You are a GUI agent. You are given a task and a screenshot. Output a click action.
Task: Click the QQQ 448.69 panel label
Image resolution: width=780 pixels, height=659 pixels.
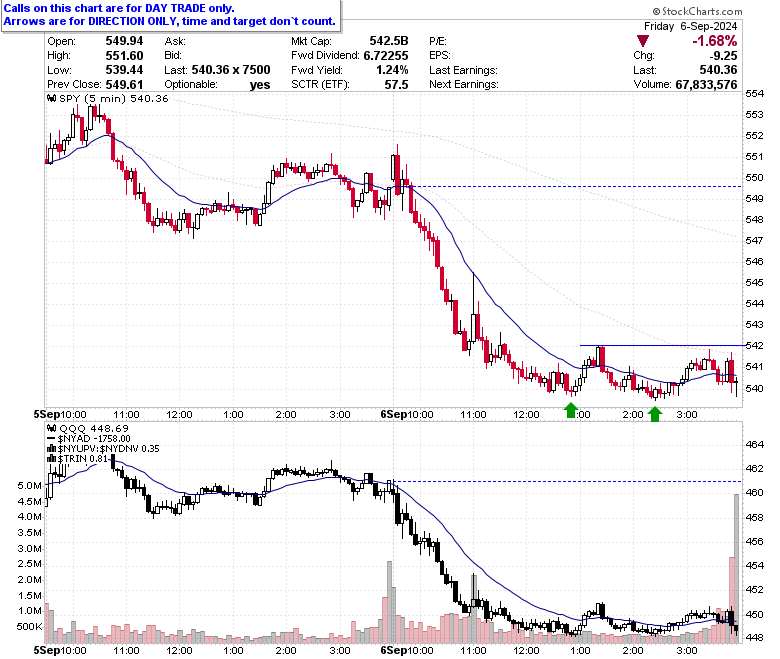tap(94, 428)
